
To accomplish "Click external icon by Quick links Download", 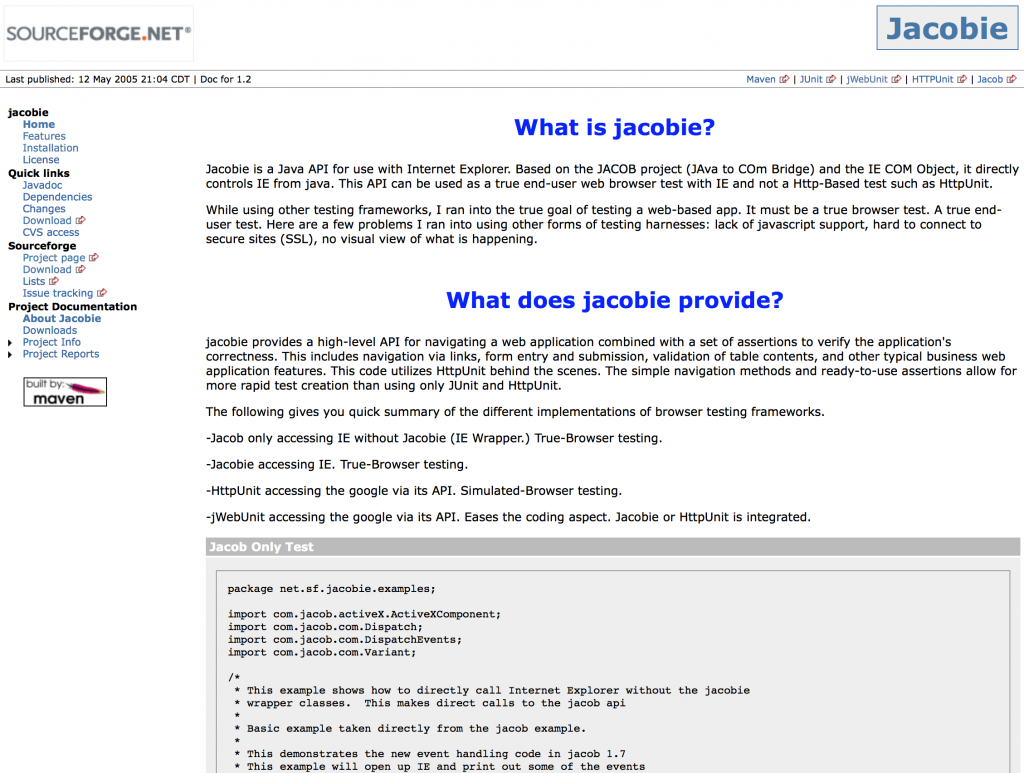I will (80, 221).
